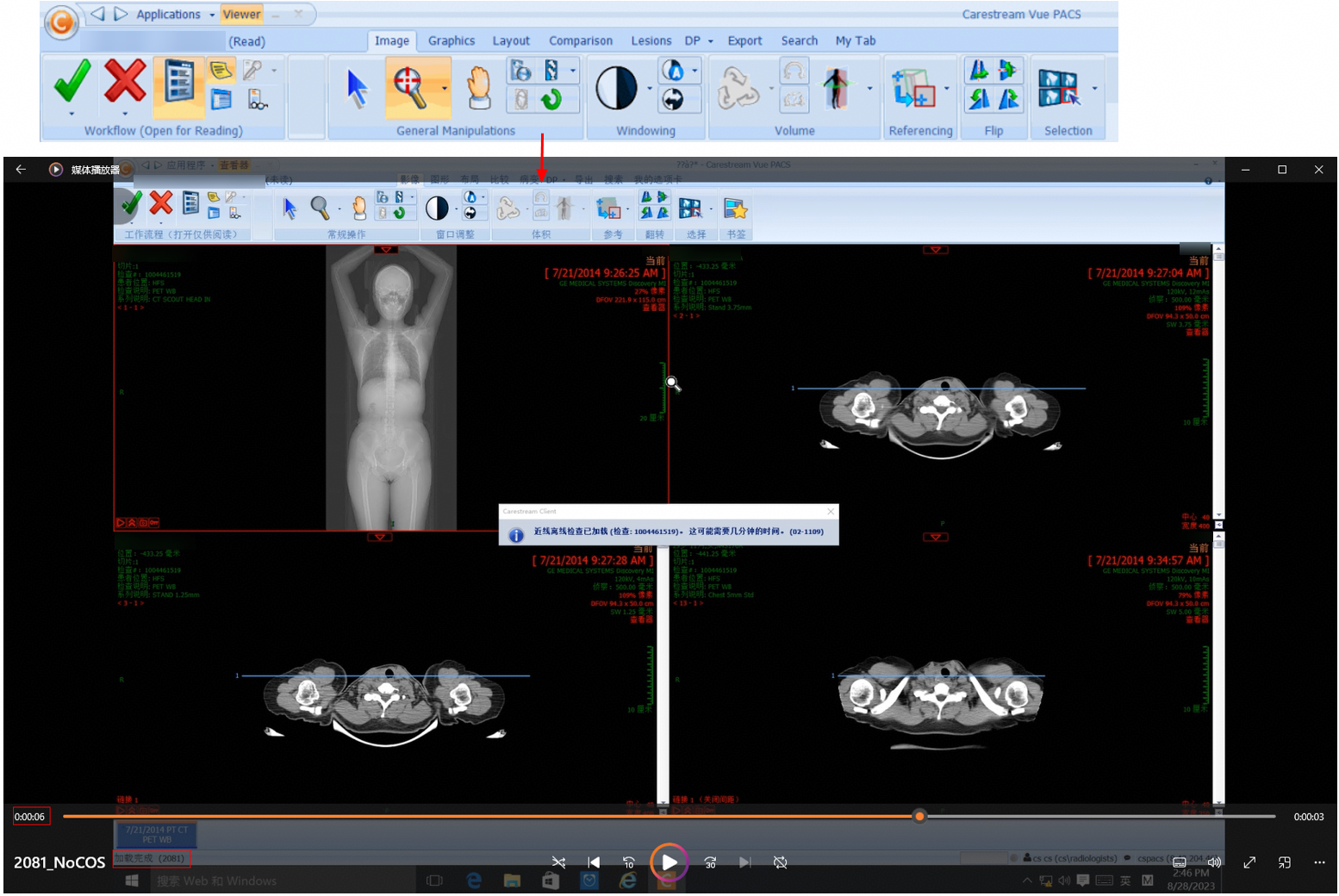Open the media player's more options ellipsis
This screenshot has height=896, width=1339.
tap(1319, 862)
